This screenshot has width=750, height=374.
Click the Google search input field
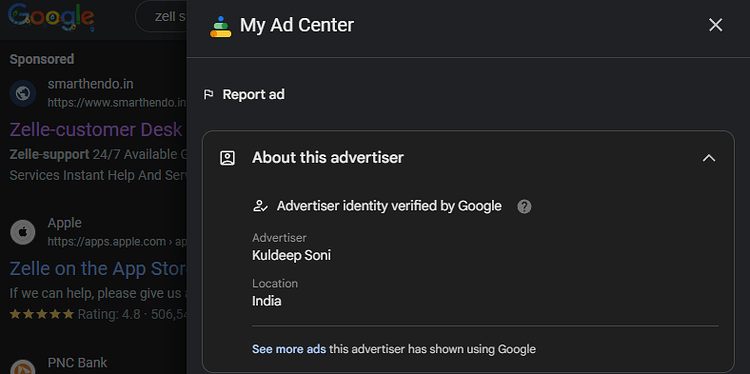coord(162,16)
